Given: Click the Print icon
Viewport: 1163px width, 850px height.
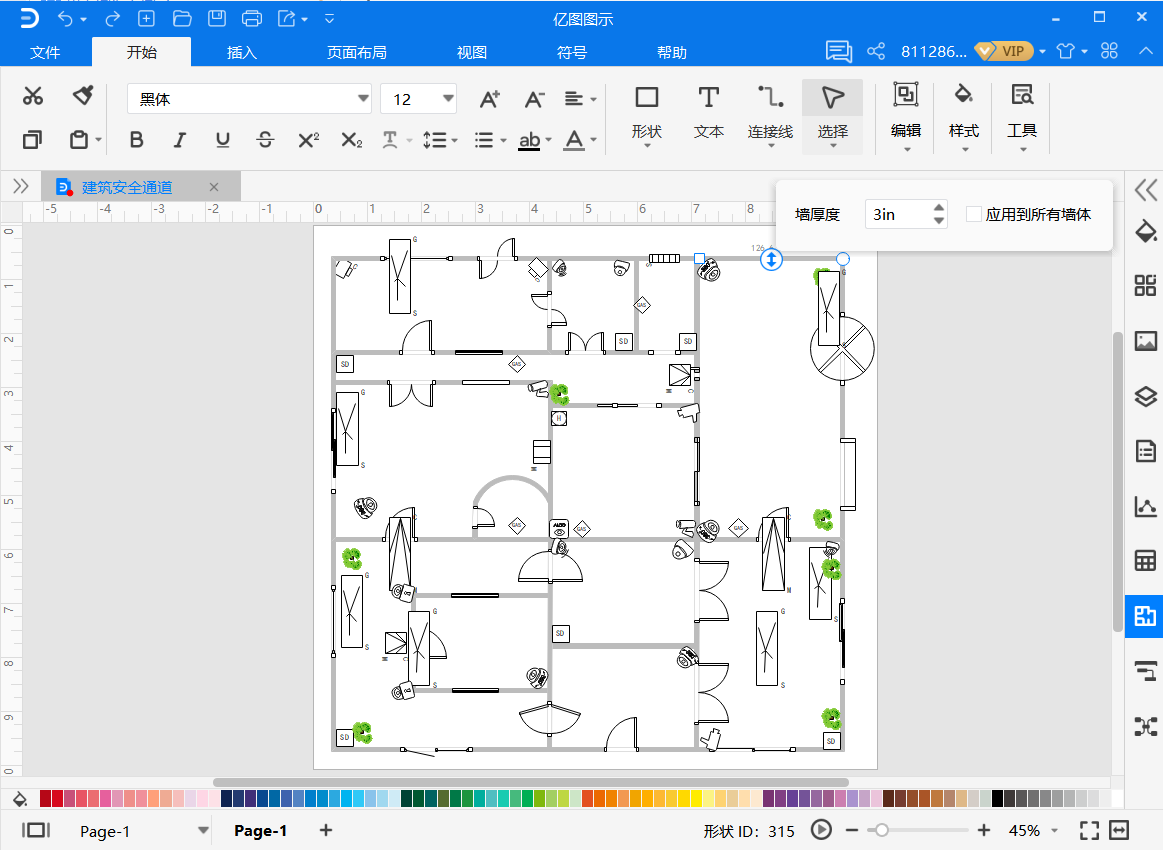Looking at the screenshot, I should click(252, 19).
